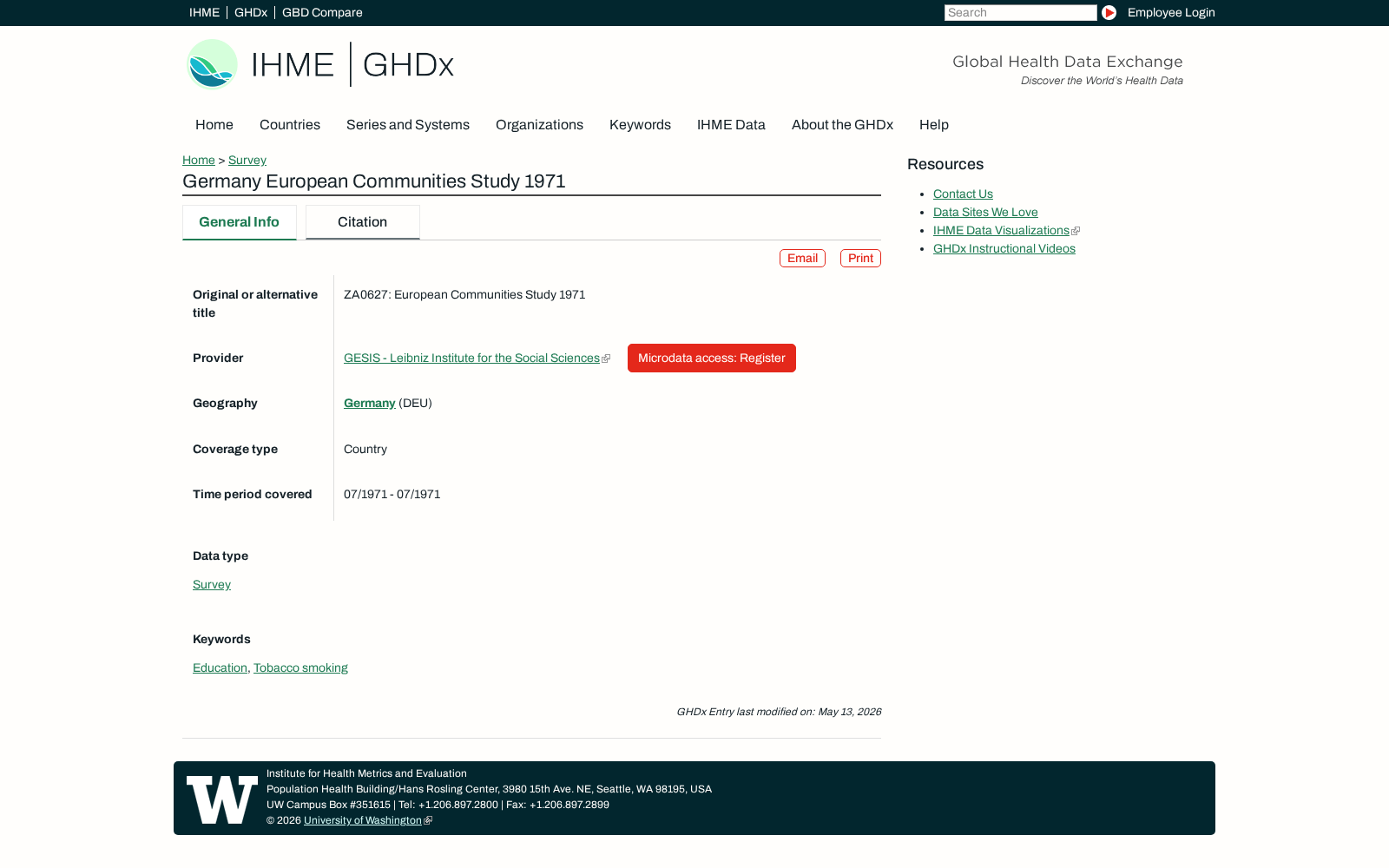Click the red search submit arrow icon

point(1109,12)
